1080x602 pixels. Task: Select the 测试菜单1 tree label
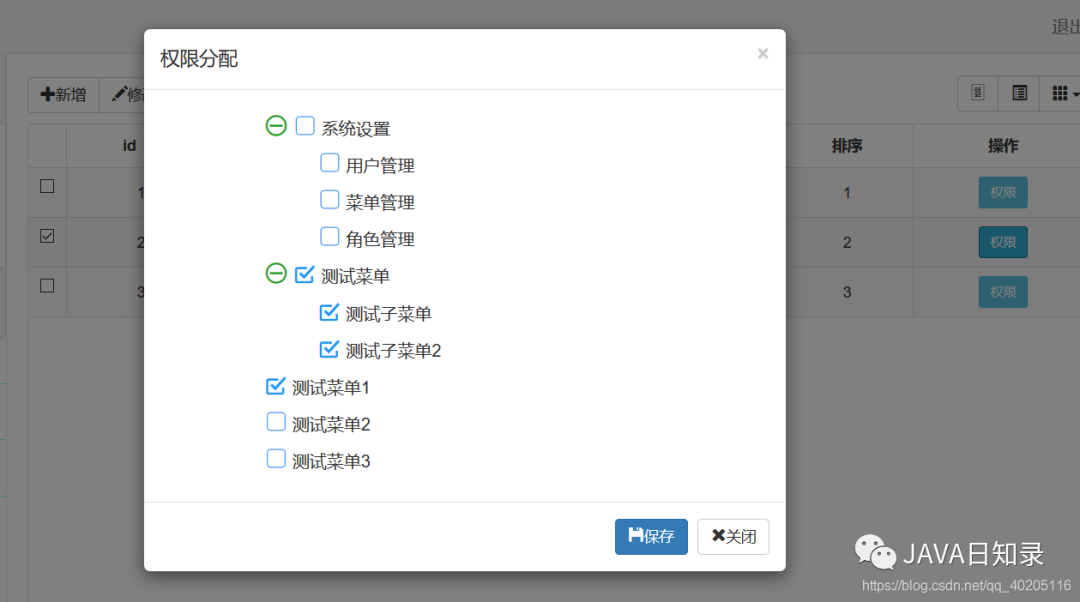pos(331,388)
